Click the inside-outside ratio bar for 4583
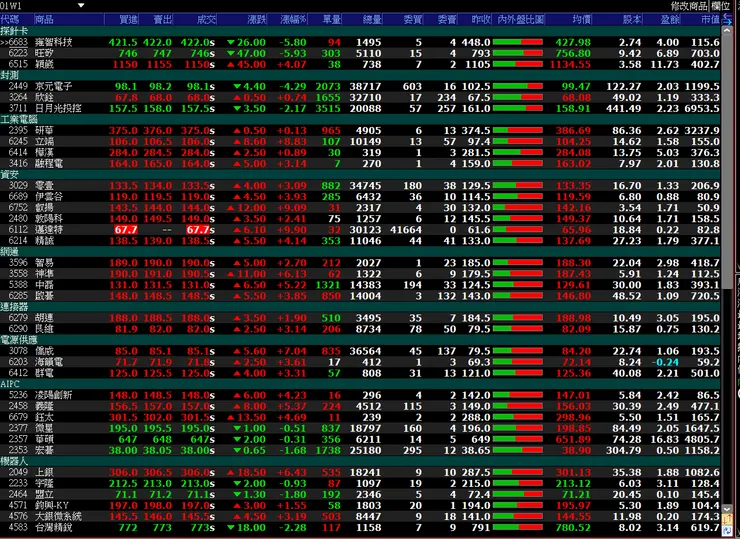740x539 pixels. point(518,527)
